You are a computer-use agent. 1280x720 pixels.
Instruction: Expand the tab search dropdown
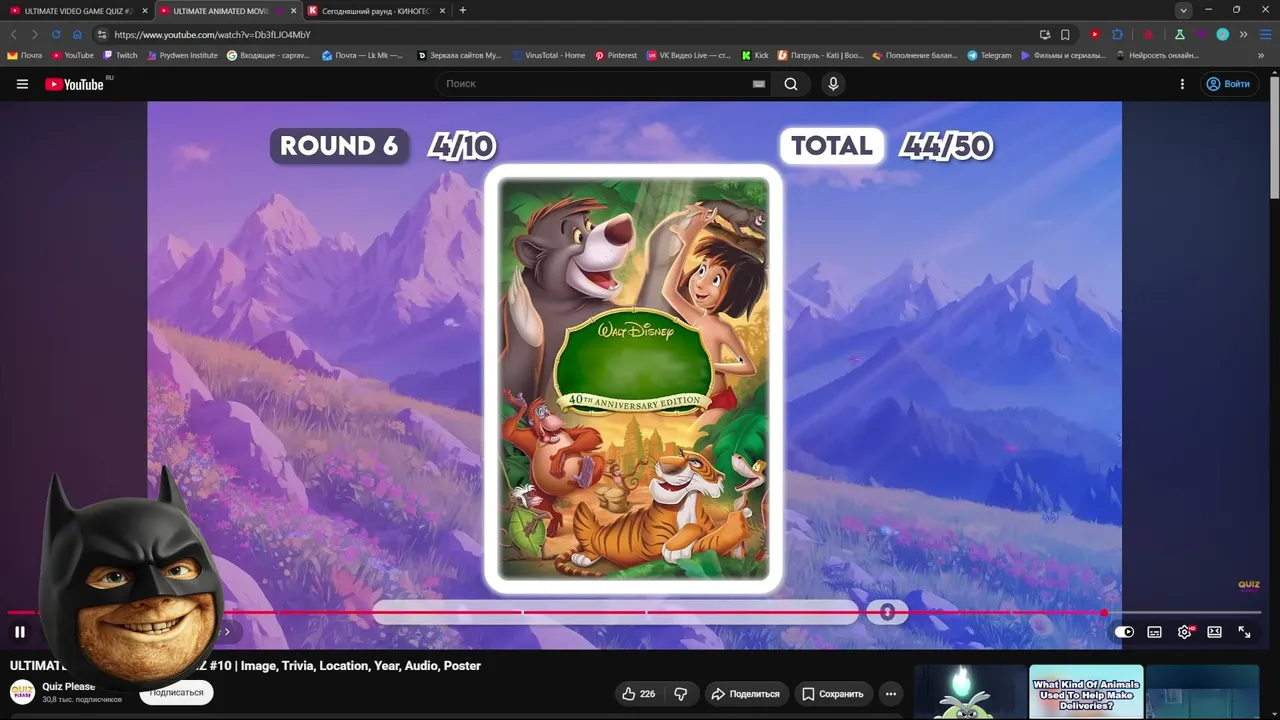pos(1184,11)
